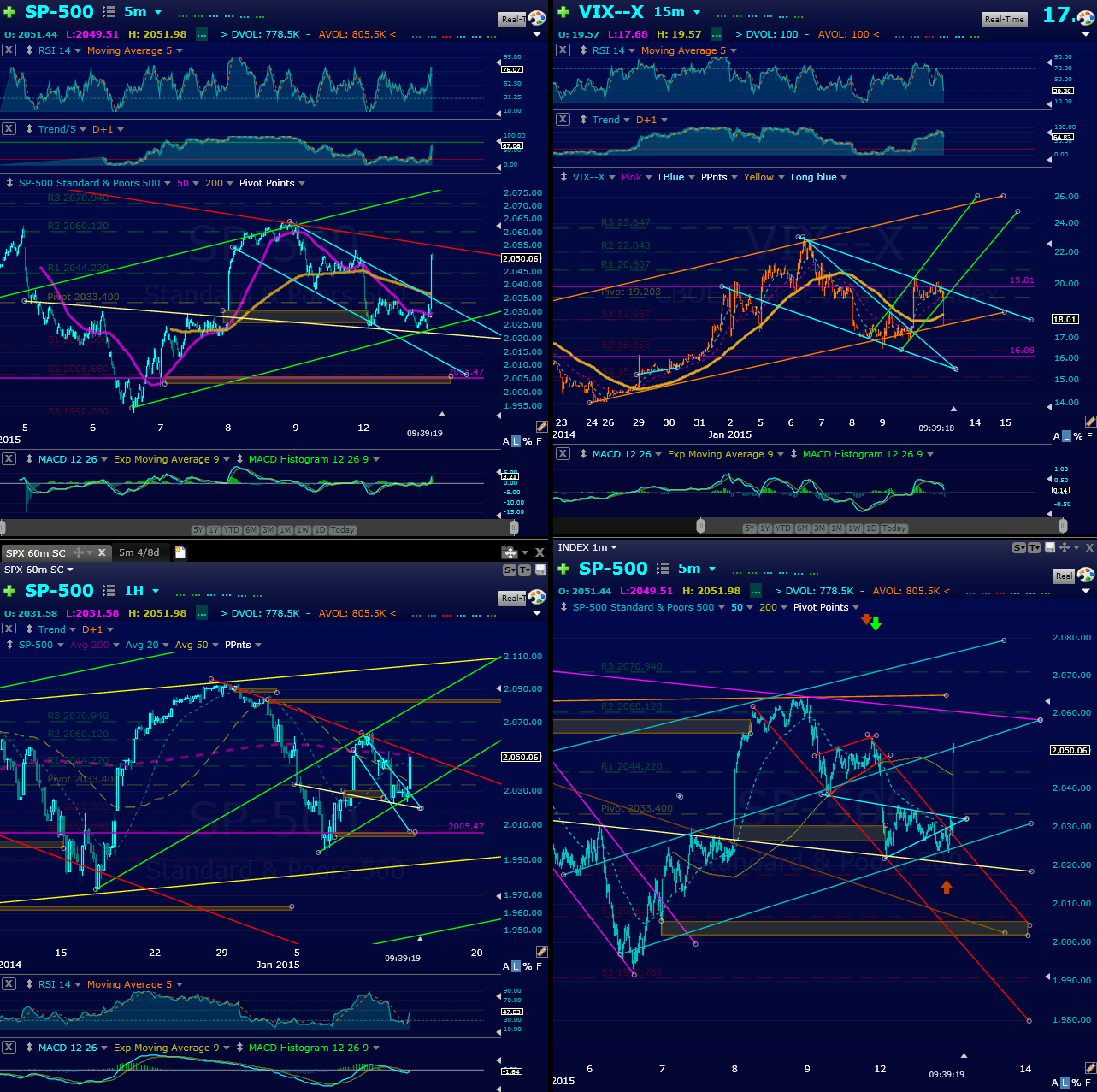
Task: Click the green plus icon in the top-left SP-500 5m chart
Action: click(9, 12)
